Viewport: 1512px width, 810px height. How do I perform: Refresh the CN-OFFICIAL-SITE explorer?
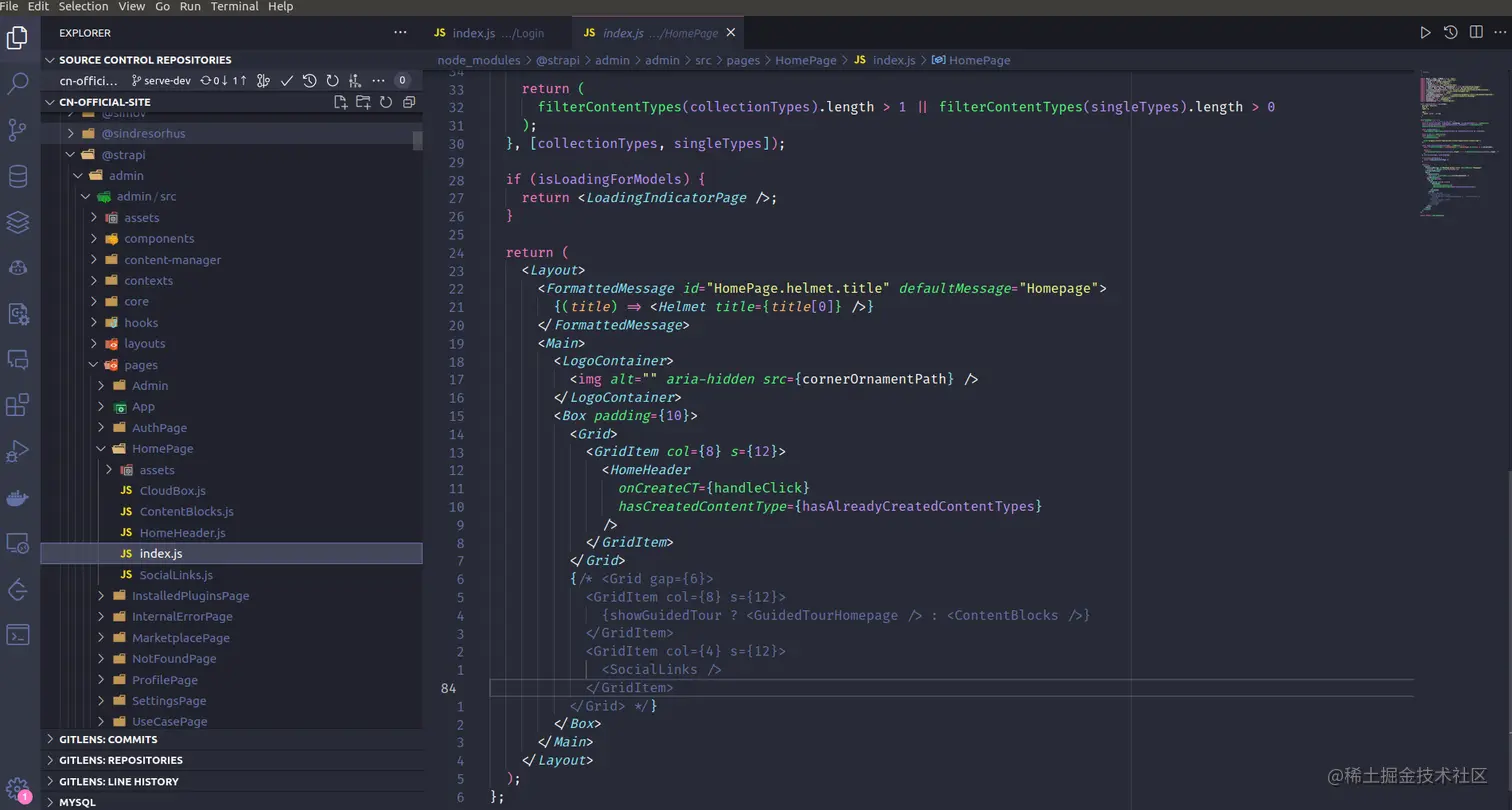pyautogui.click(x=385, y=102)
